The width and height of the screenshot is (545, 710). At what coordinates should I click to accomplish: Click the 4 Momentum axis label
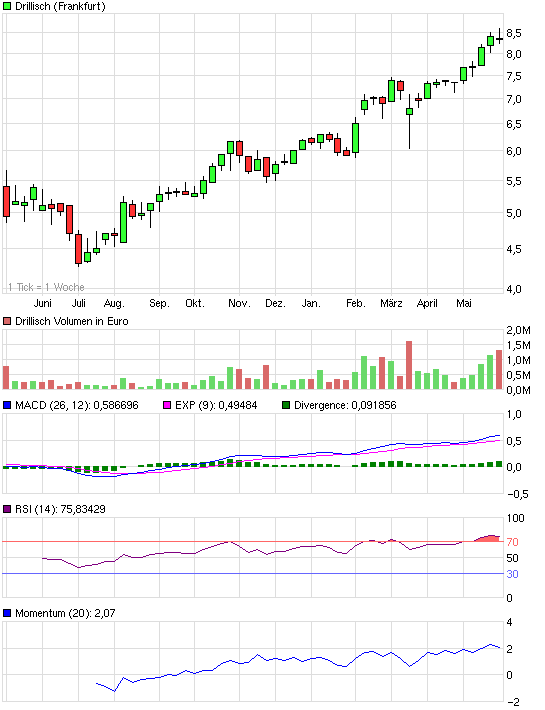[510, 622]
